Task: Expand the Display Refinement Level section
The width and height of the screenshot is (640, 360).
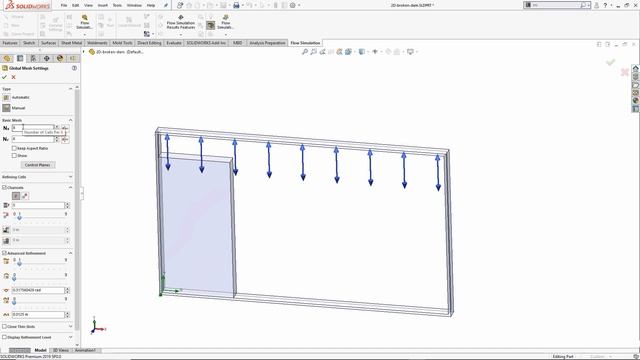Action: click(70, 337)
